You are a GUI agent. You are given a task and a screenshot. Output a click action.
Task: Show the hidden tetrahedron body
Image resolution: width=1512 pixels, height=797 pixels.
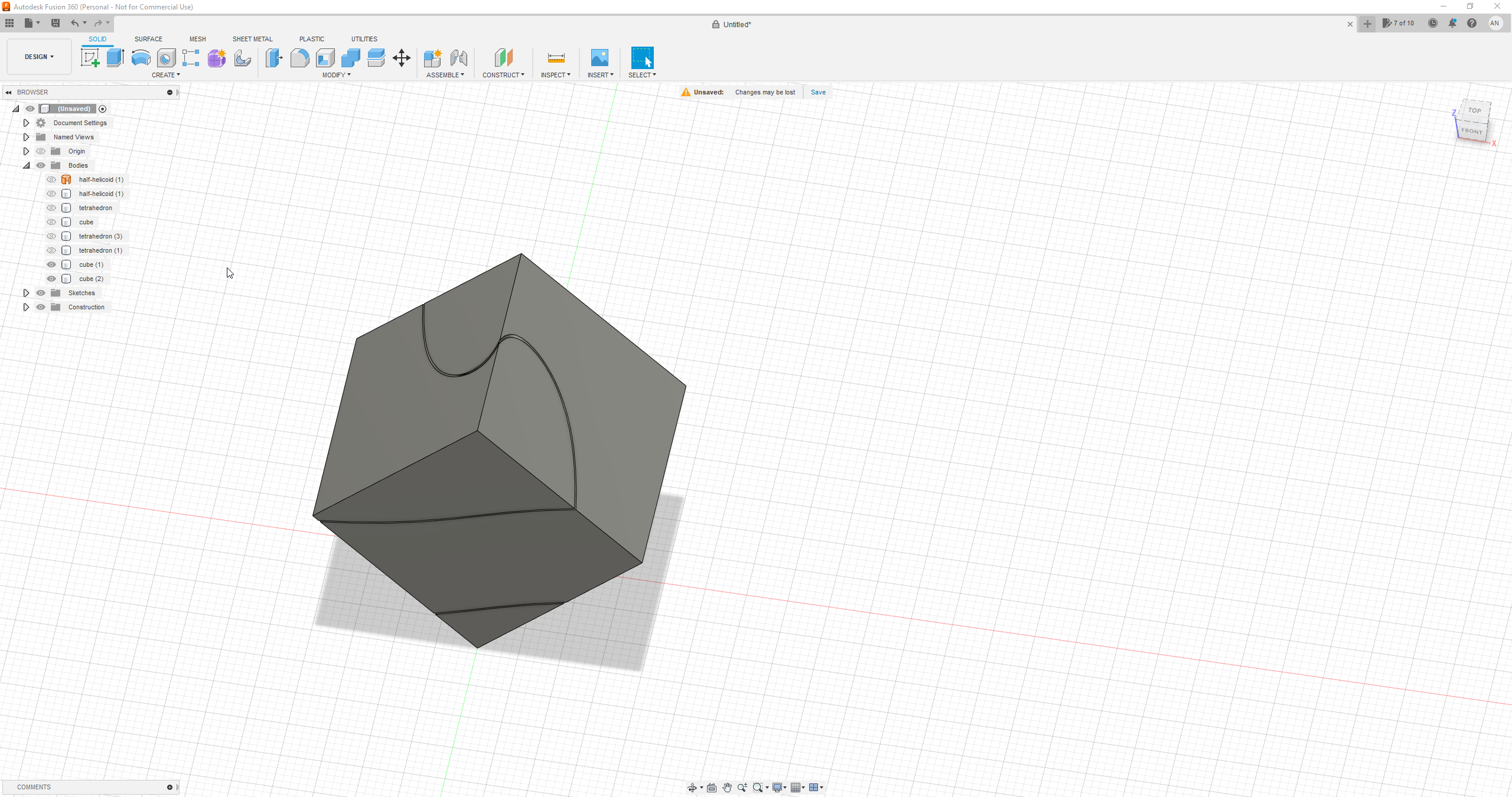51,207
